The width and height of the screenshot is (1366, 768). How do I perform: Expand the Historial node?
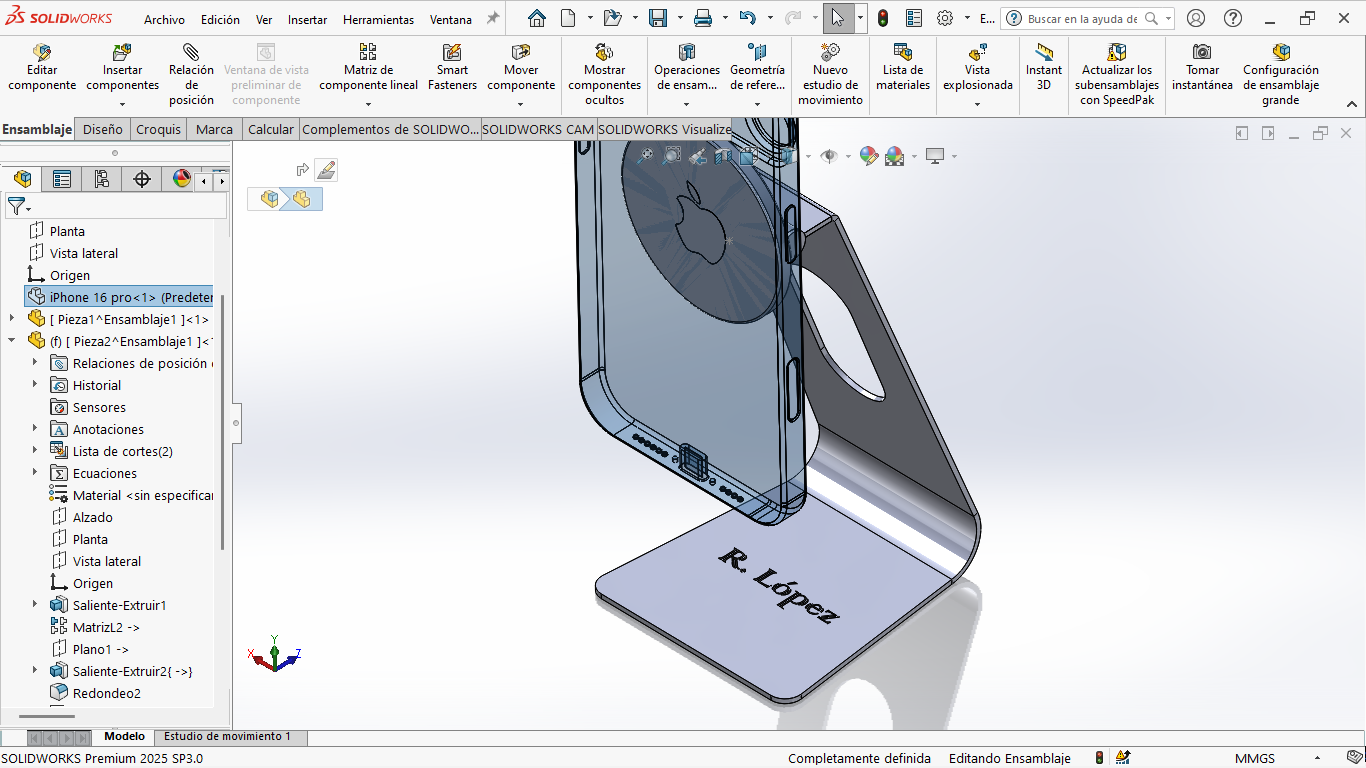click(35, 385)
